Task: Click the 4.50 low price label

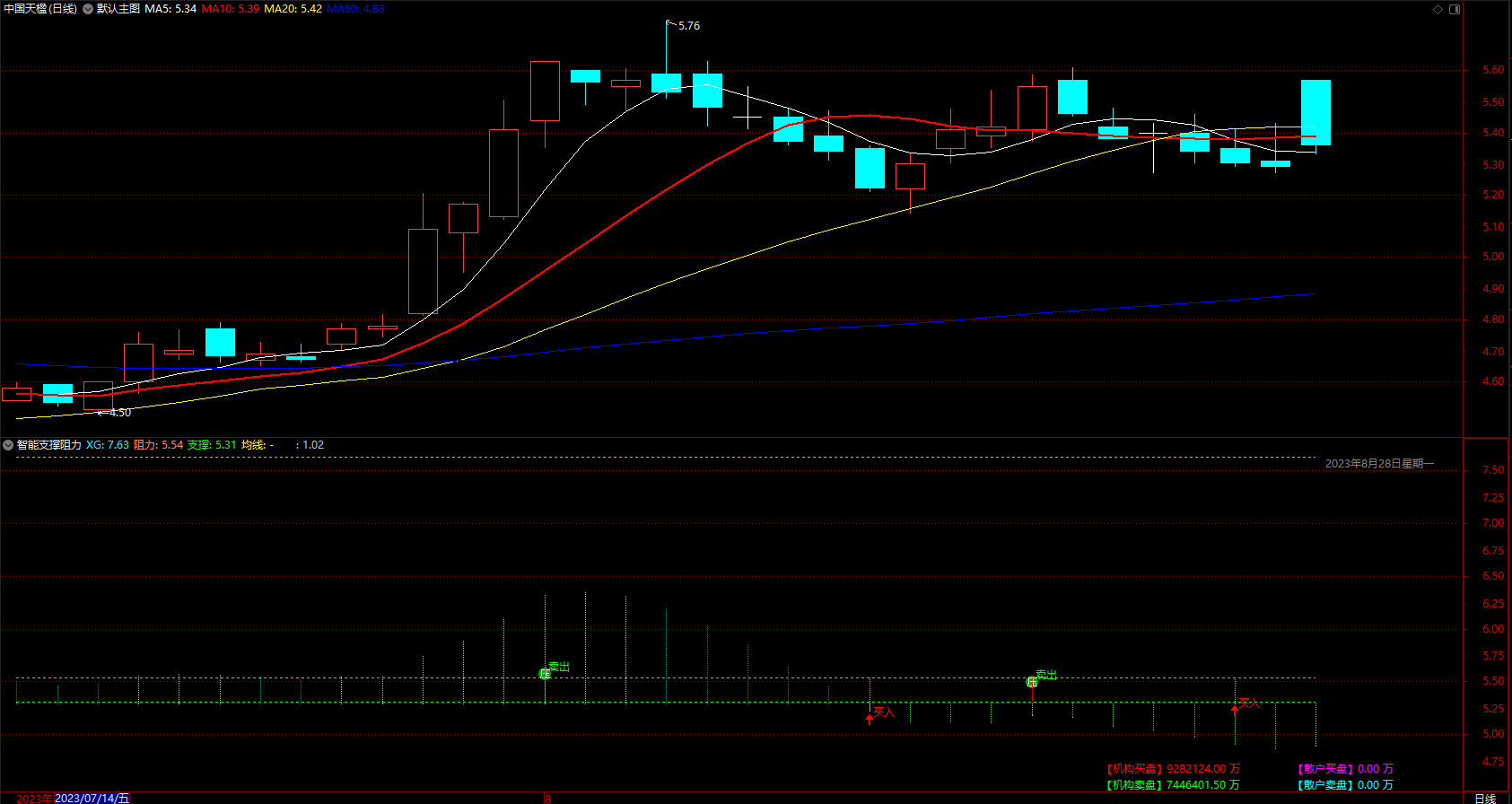Action: (120, 413)
